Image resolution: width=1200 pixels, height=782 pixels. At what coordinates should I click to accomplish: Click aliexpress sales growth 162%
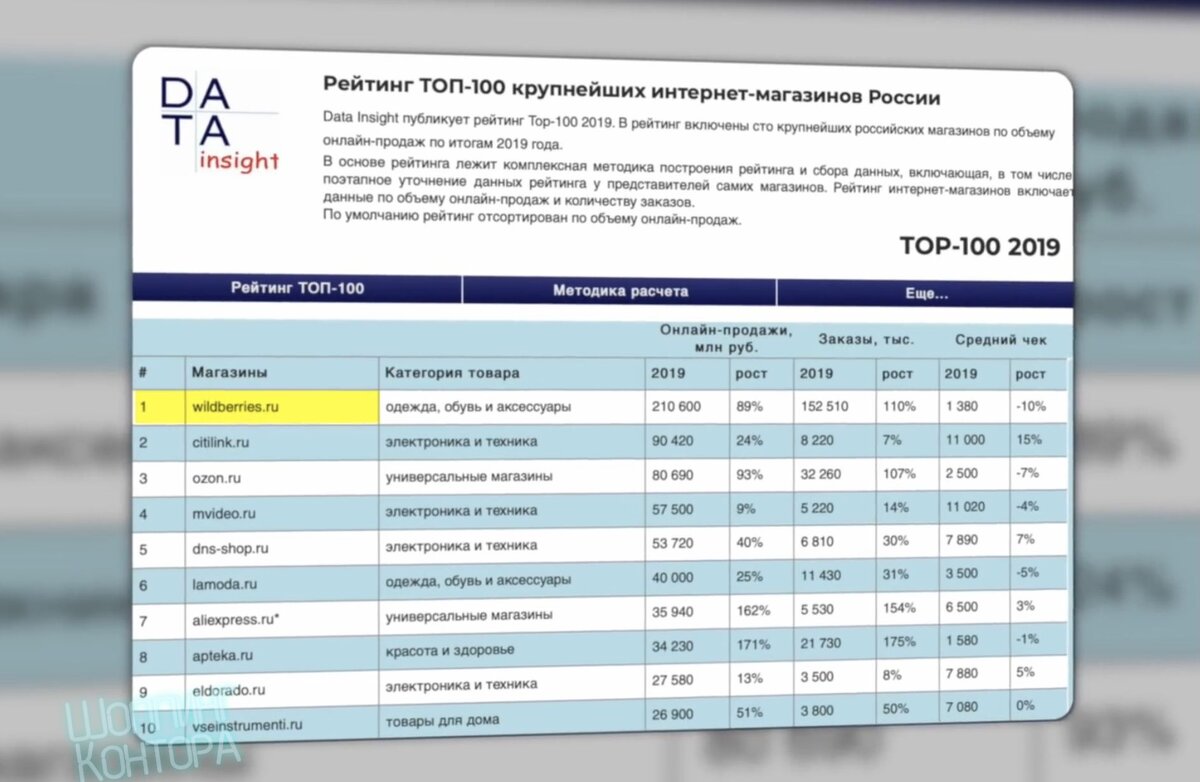(x=754, y=610)
